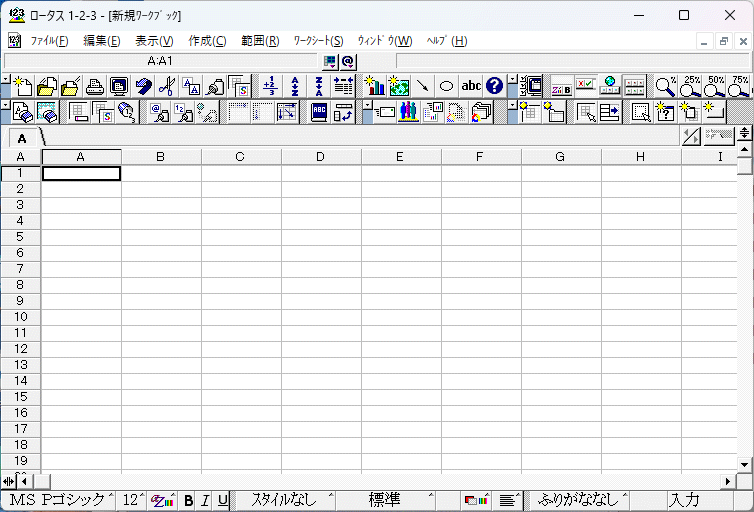Click the sum (+2/3) SmartSum icon

tap(270, 86)
